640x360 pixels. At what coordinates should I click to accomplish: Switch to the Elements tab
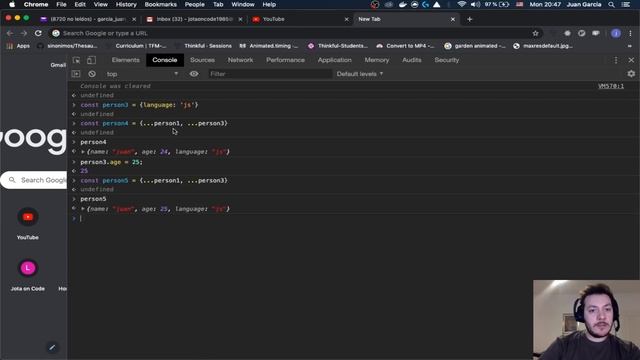click(125, 60)
